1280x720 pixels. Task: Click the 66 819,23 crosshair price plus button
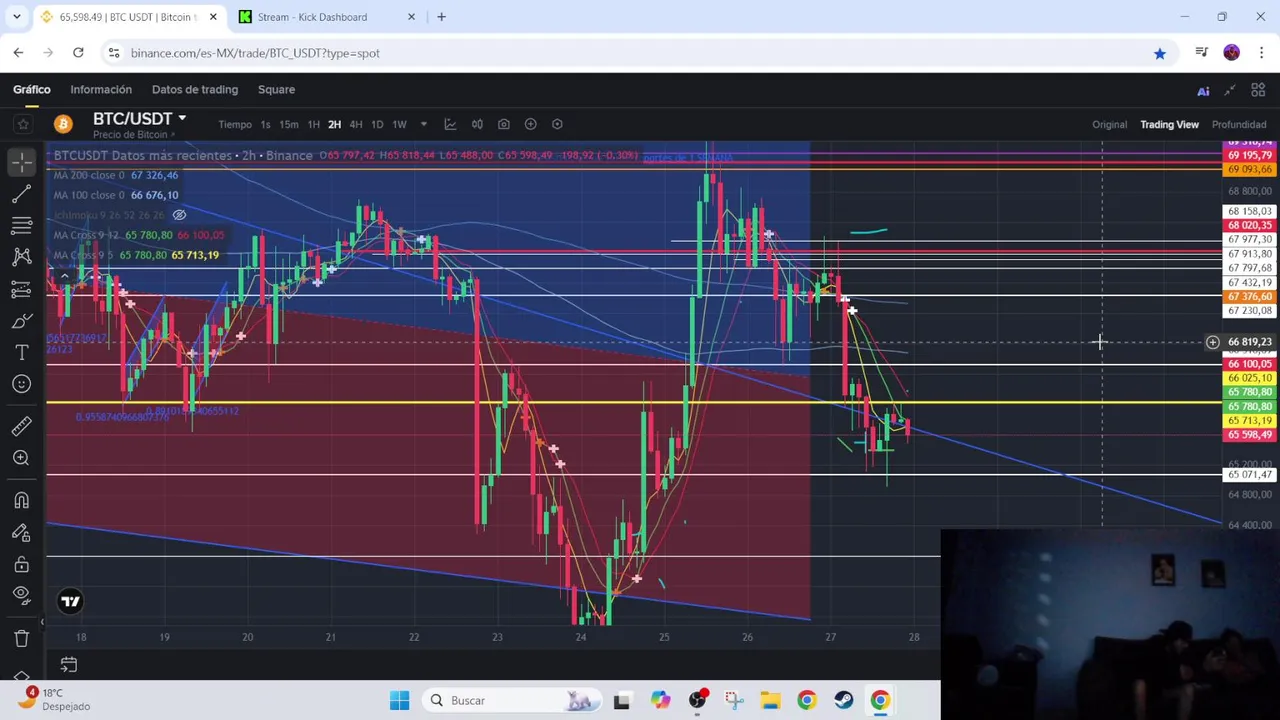pyautogui.click(x=1212, y=342)
